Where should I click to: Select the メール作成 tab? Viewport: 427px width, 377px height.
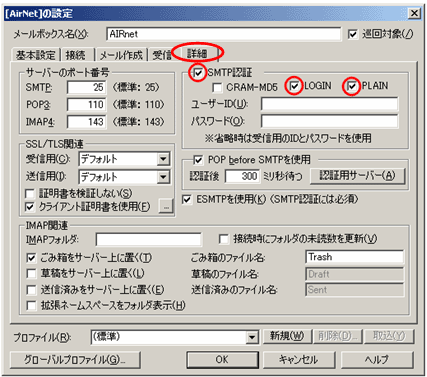coord(121,55)
